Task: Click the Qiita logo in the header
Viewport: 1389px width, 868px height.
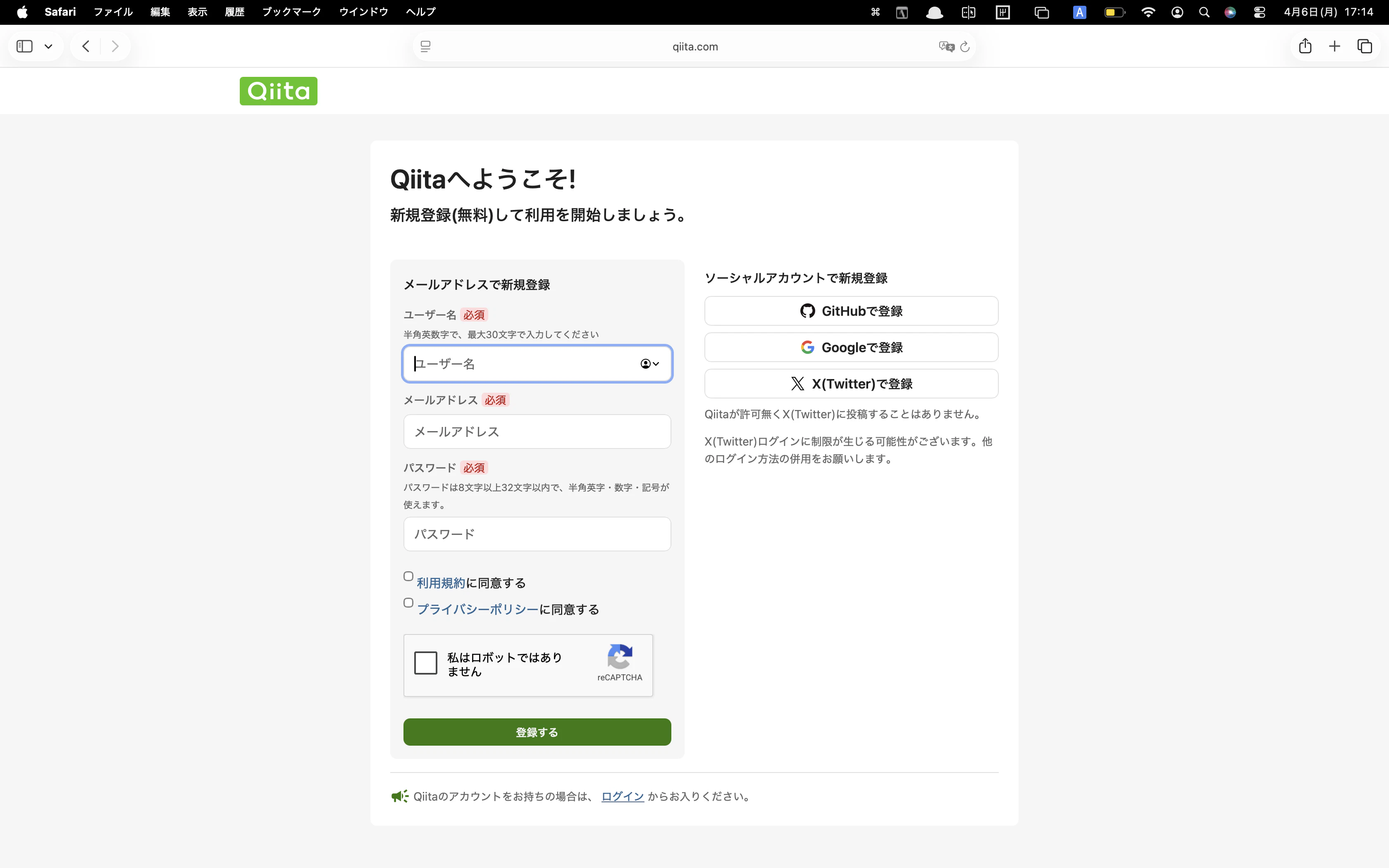Action: (x=278, y=91)
